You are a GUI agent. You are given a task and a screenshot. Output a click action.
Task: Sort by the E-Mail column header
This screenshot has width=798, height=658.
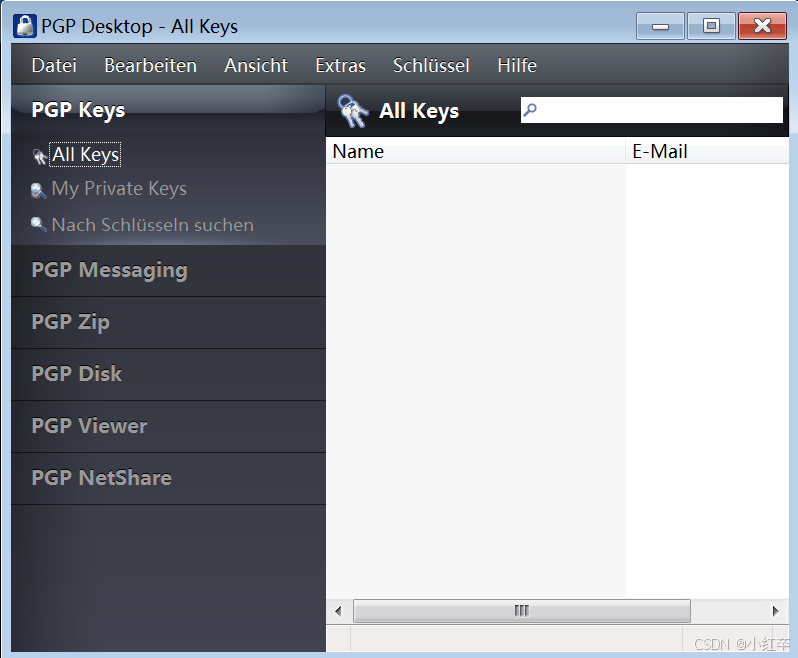(707, 152)
